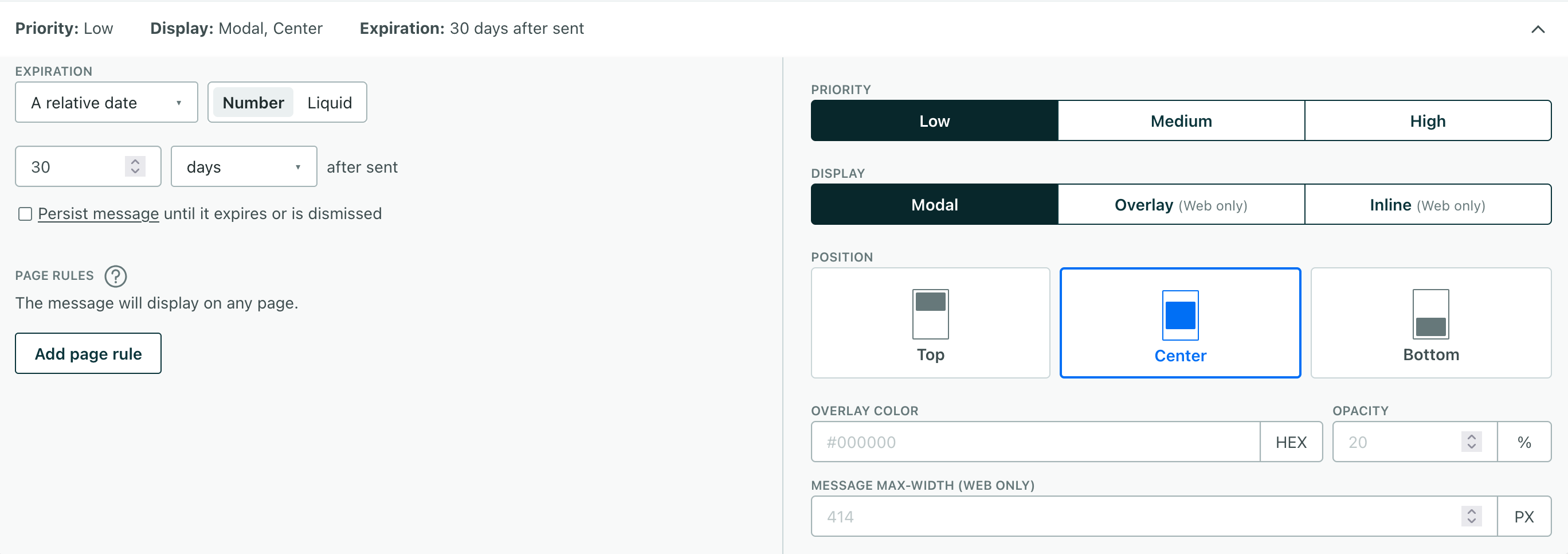Screen dimensions: 1568x554
Task: Open the 'A relative date' dropdown
Action: pos(107,102)
